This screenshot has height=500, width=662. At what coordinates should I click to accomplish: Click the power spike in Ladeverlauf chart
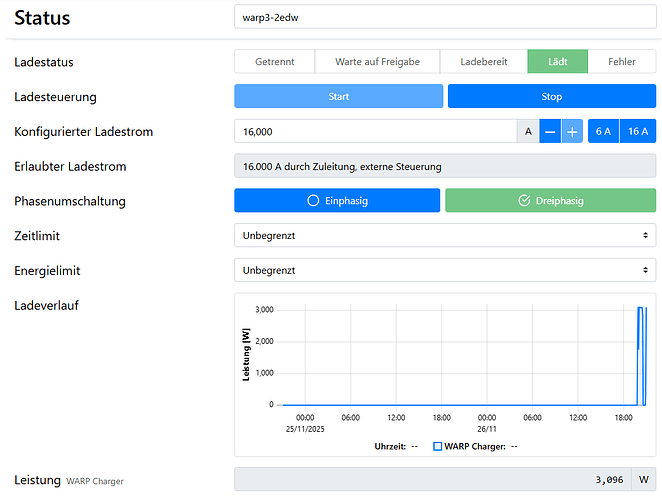[641, 330]
